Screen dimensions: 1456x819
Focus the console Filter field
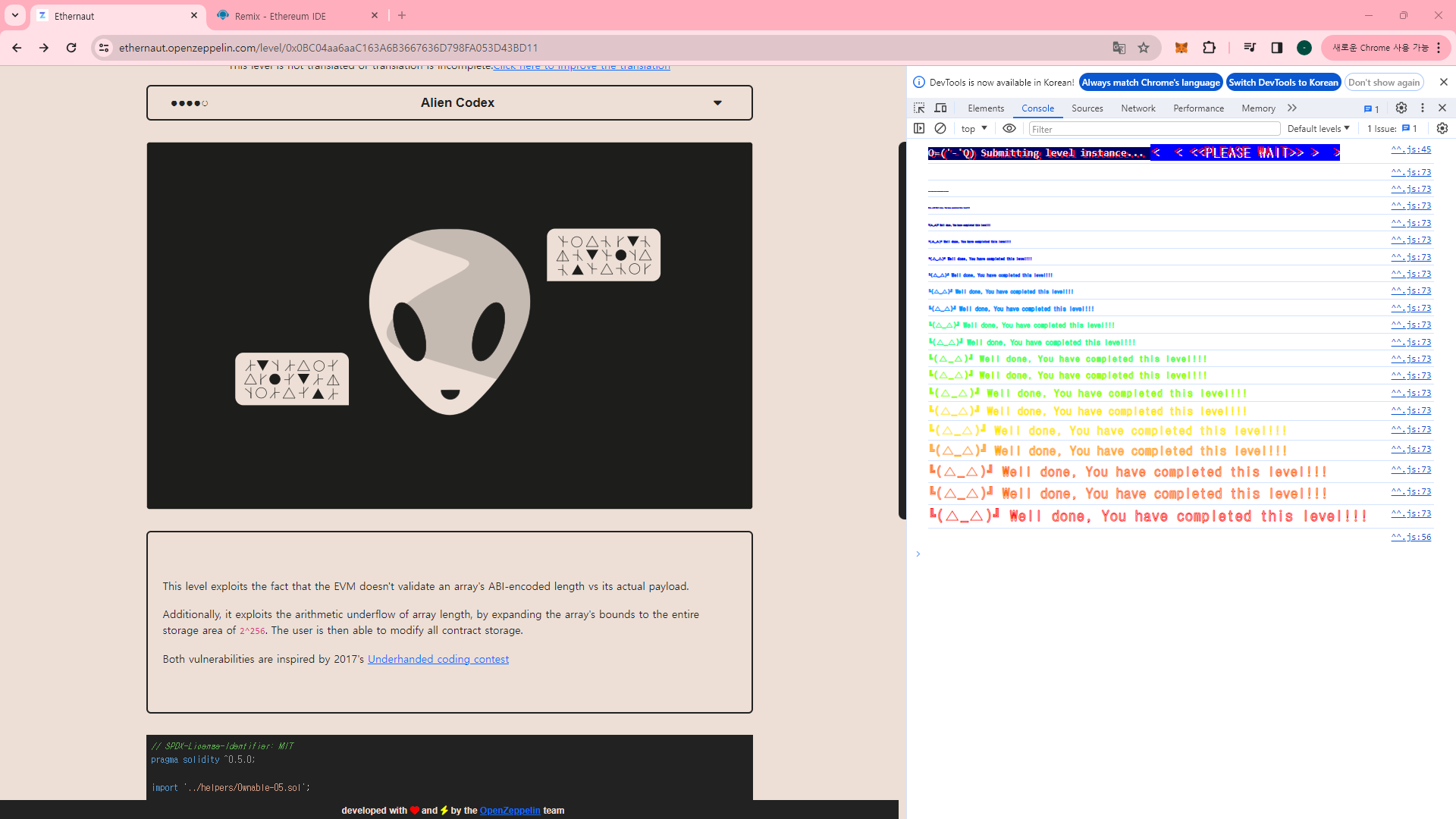coord(1154,129)
